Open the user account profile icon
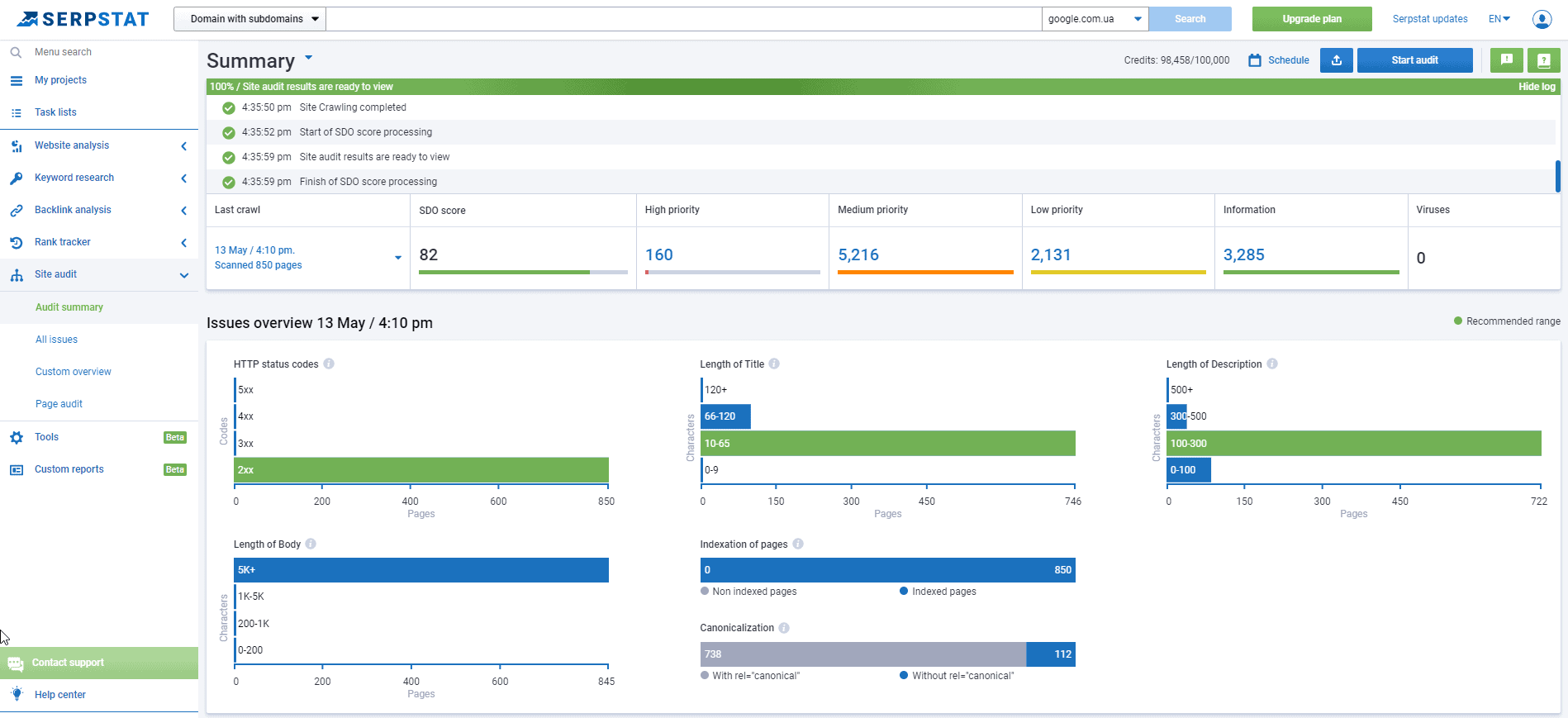1568x718 pixels. (x=1542, y=19)
